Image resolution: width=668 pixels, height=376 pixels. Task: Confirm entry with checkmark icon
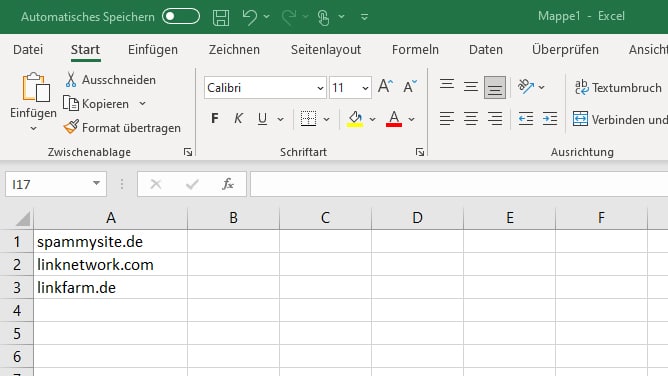point(192,184)
